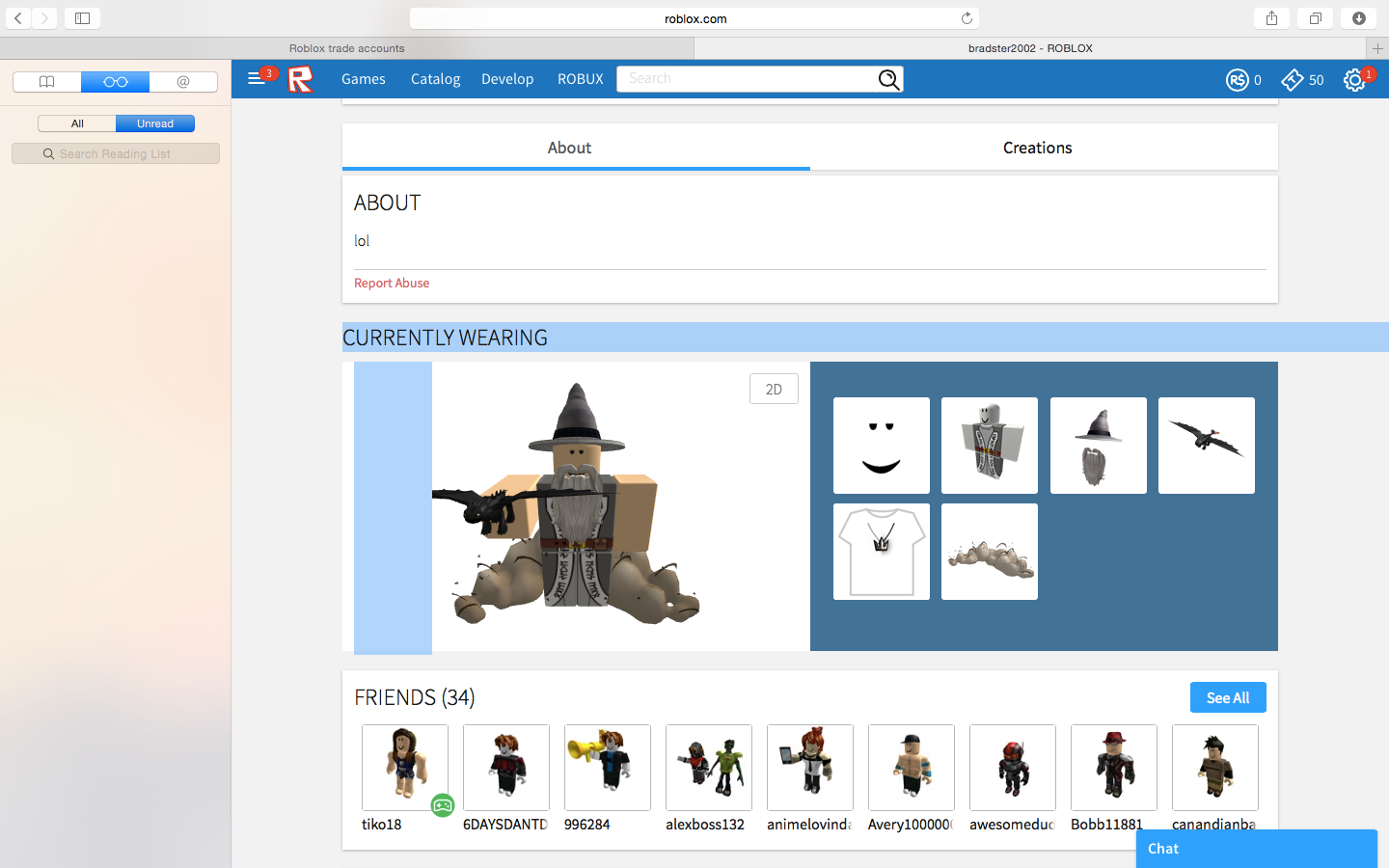This screenshot has height=868, width=1389.
Task: Open friend 996284's avatar
Action: click(608, 768)
